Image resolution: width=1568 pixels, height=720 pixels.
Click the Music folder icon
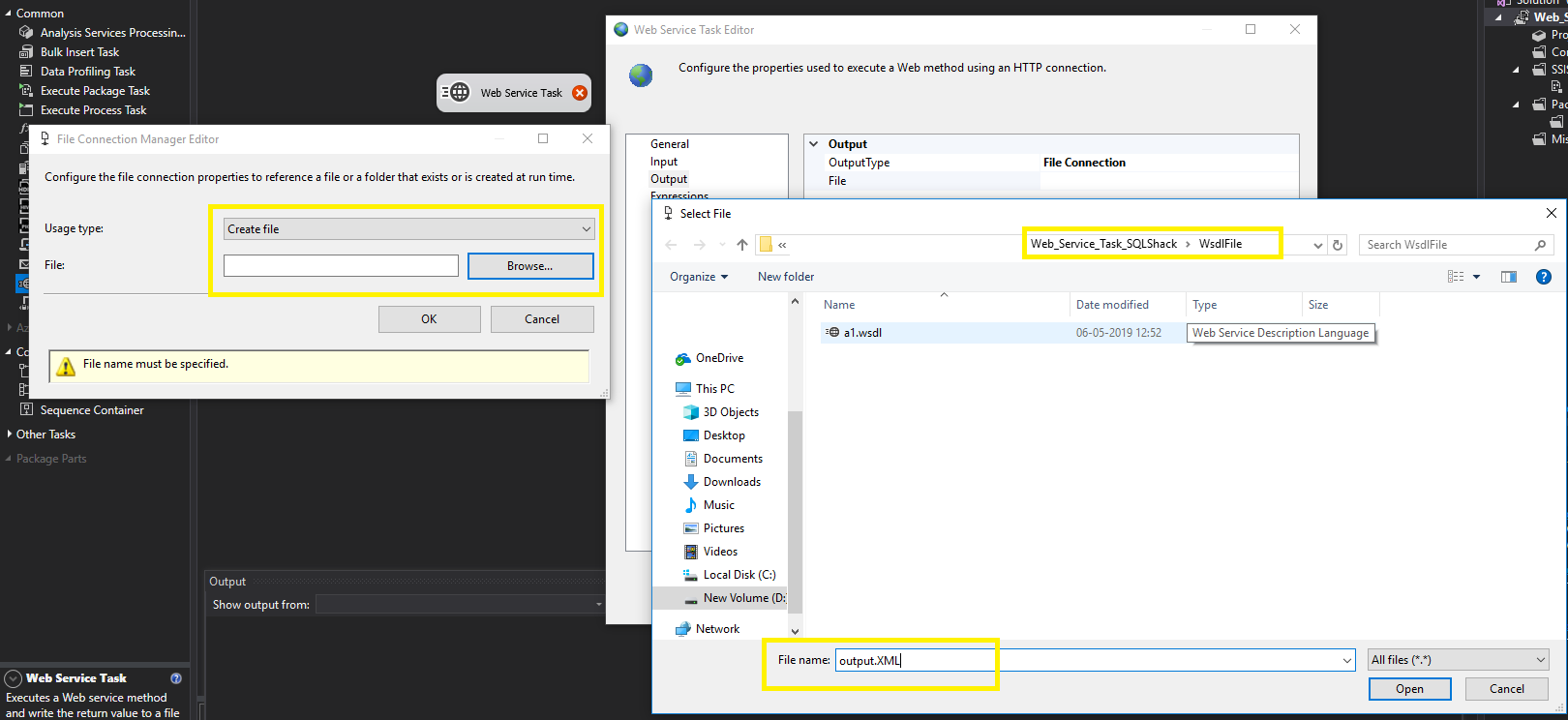point(691,505)
